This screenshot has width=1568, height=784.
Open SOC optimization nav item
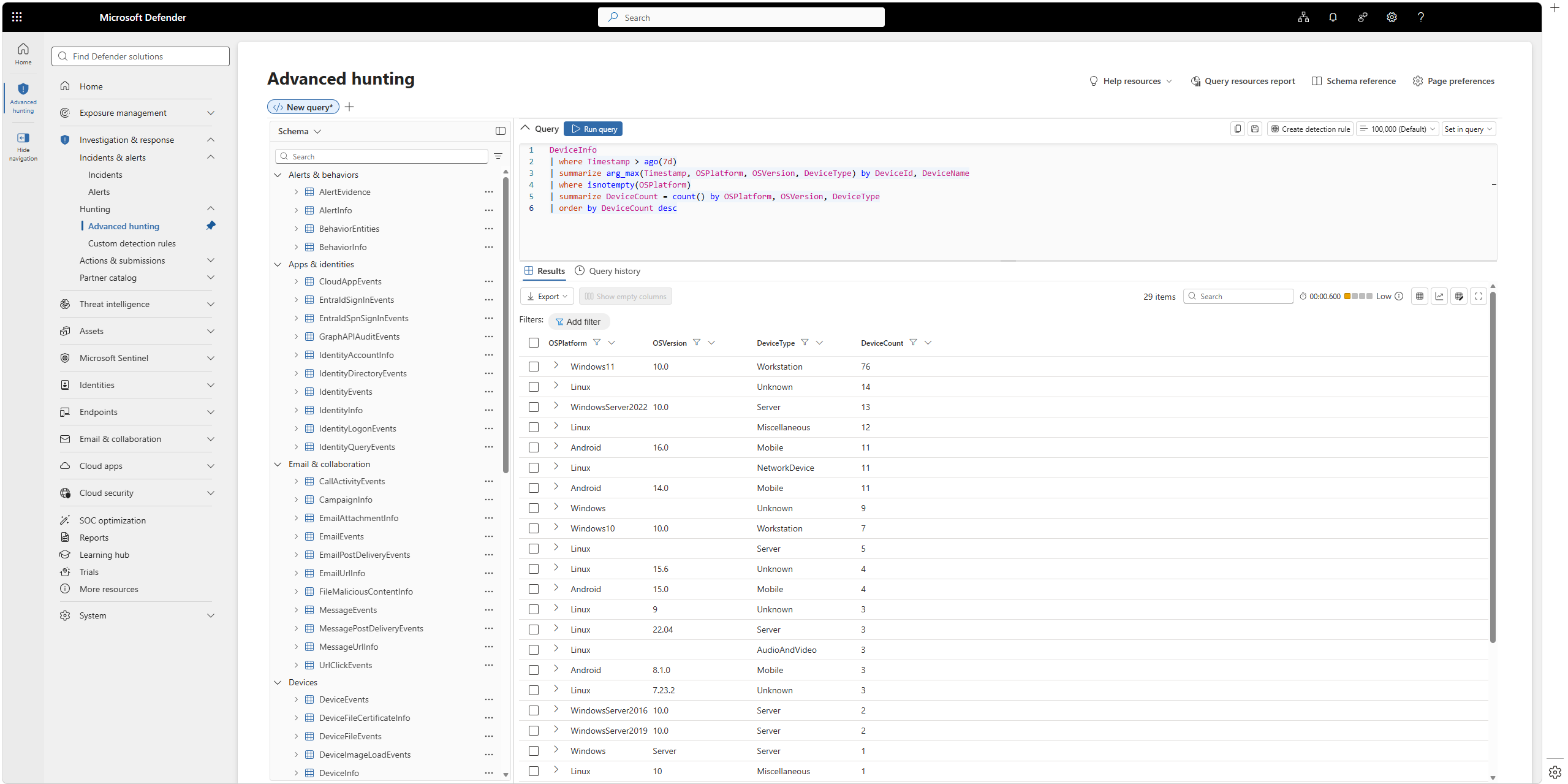point(113,520)
